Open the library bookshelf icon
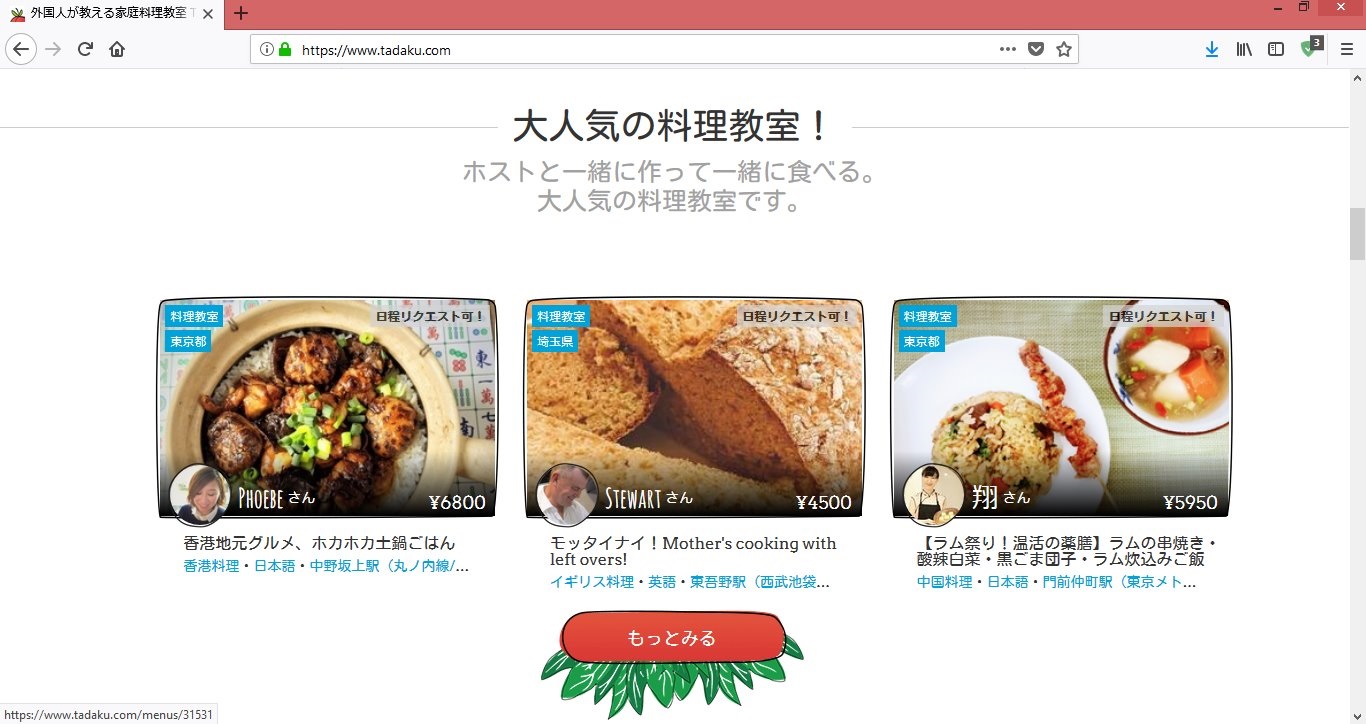The height and width of the screenshot is (724, 1366). (x=1244, y=49)
